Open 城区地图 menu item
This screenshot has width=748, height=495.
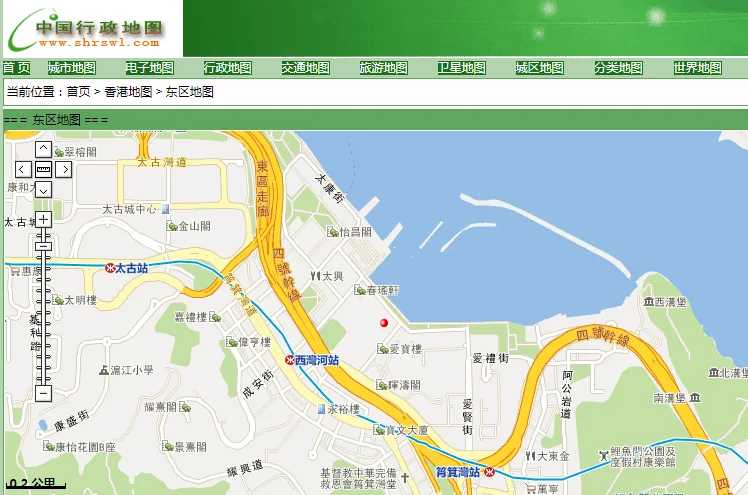(x=540, y=68)
